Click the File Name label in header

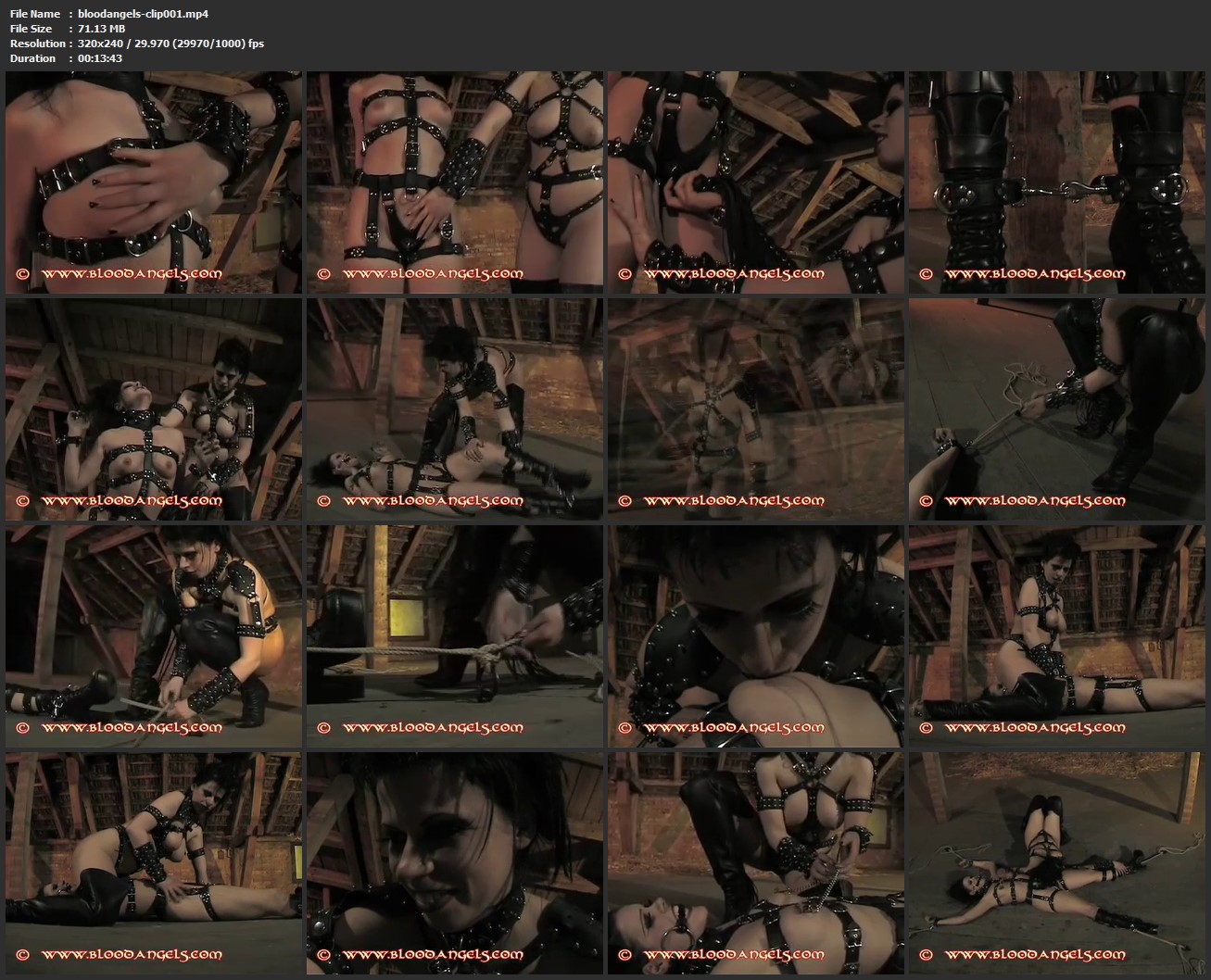pyautogui.click(x=34, y=14)
